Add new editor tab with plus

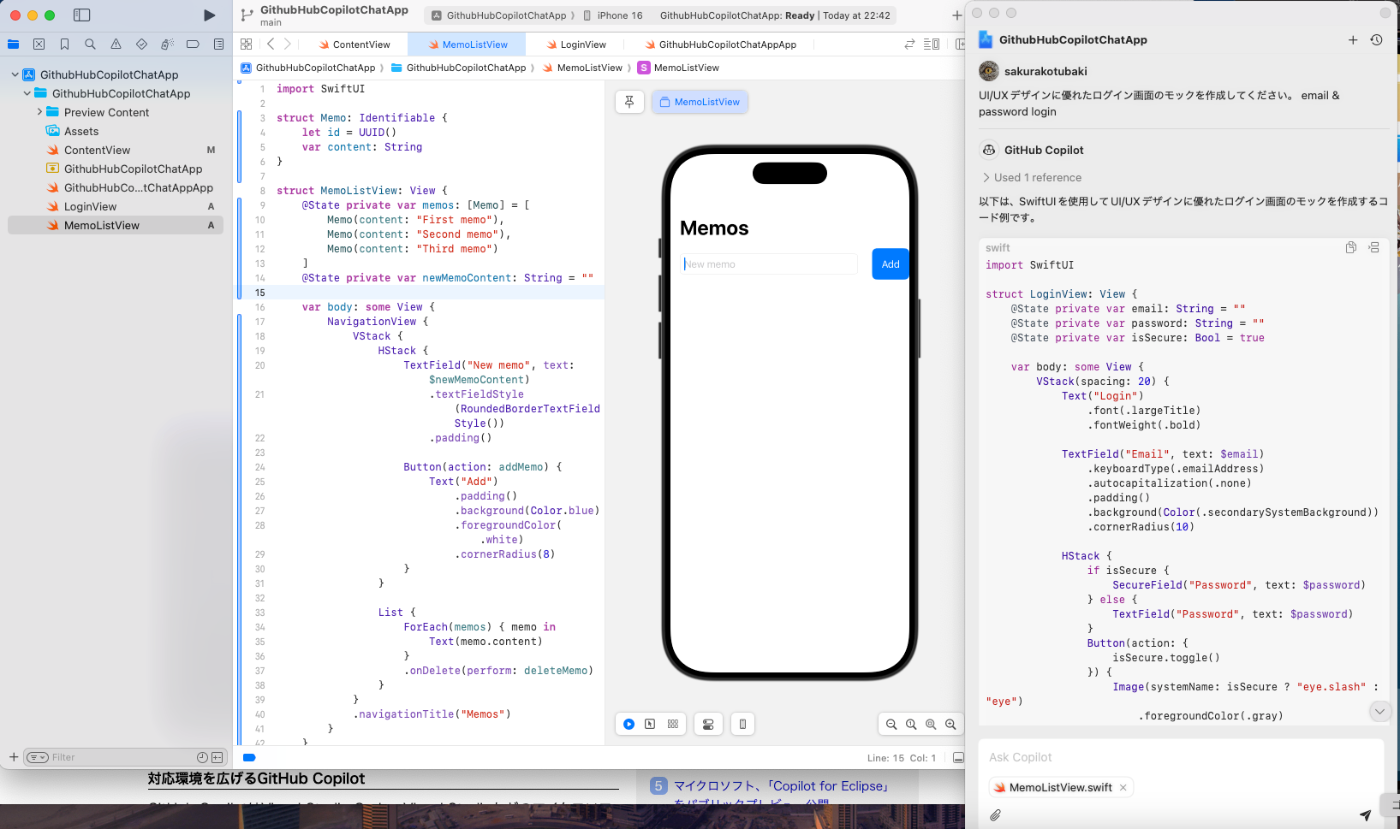click(x=957, y=15)
